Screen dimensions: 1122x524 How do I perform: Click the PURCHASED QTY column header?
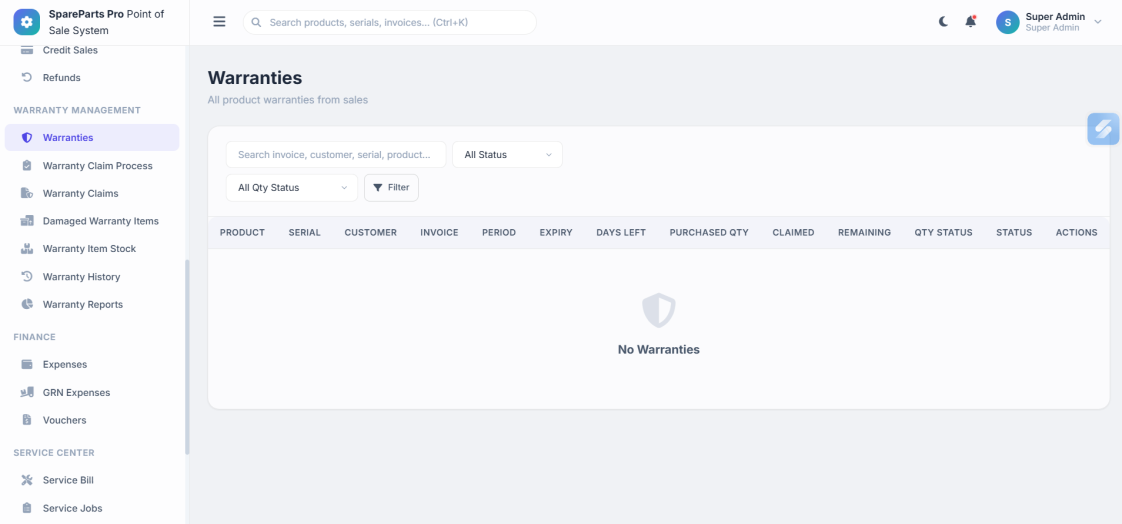[x=709, y=233]
